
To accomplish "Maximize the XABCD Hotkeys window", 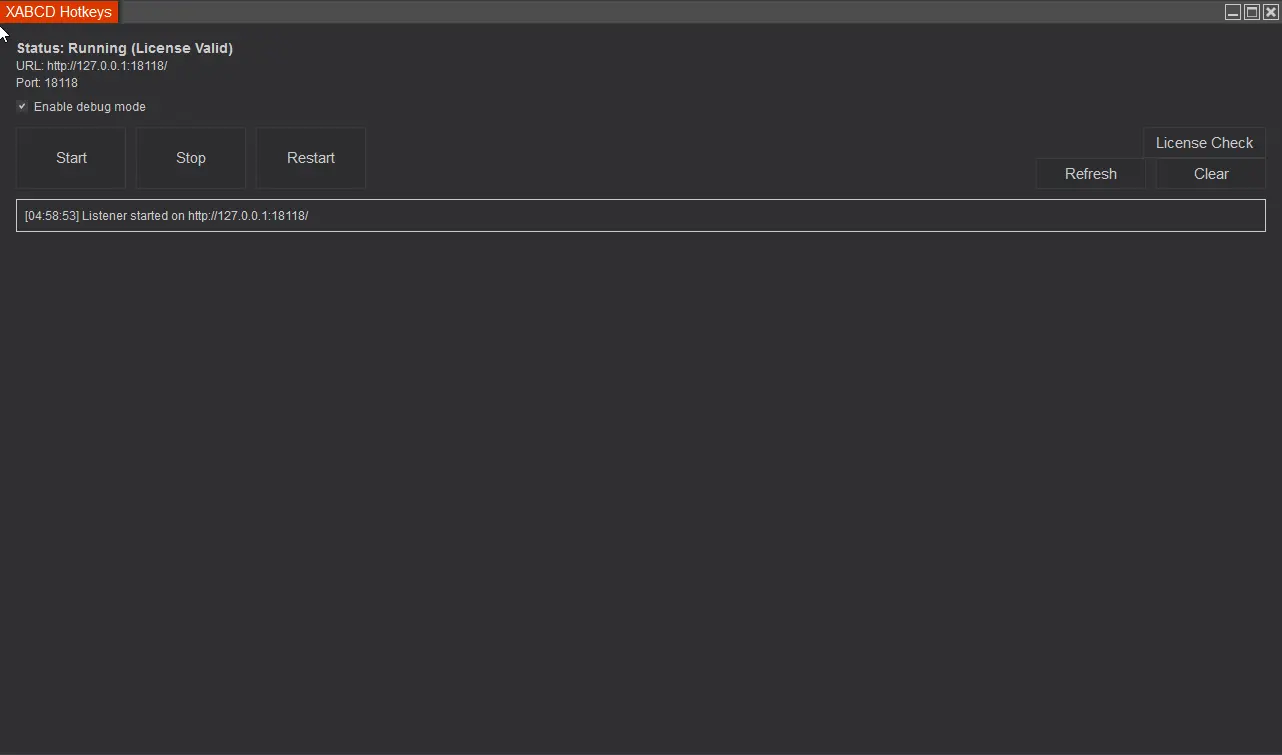I will click(x=1252, y=12).
